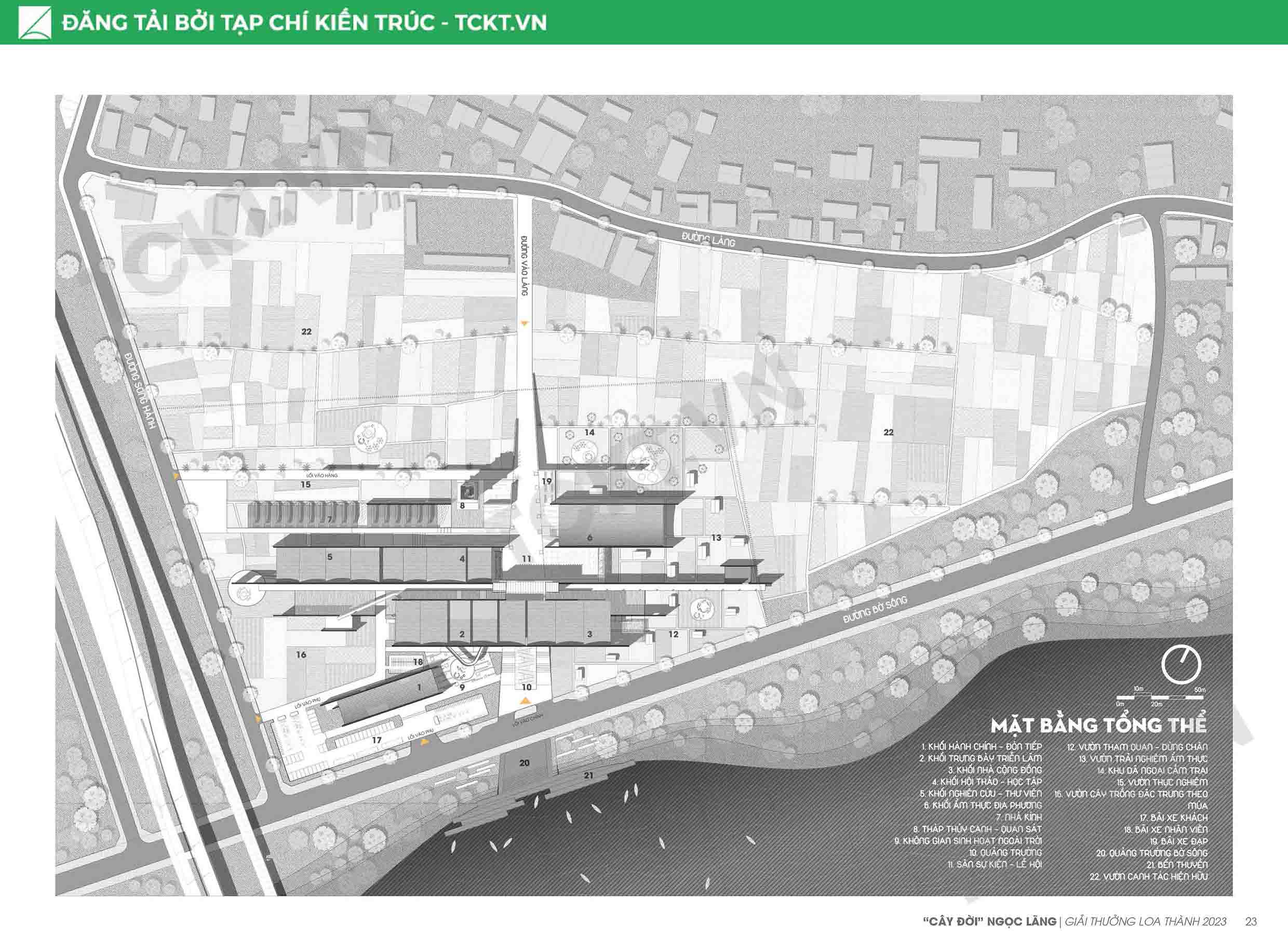Click the 'ĐƯỜNG BỜ SÔNG' road label
1288x951 pixels.
[875, 610]
